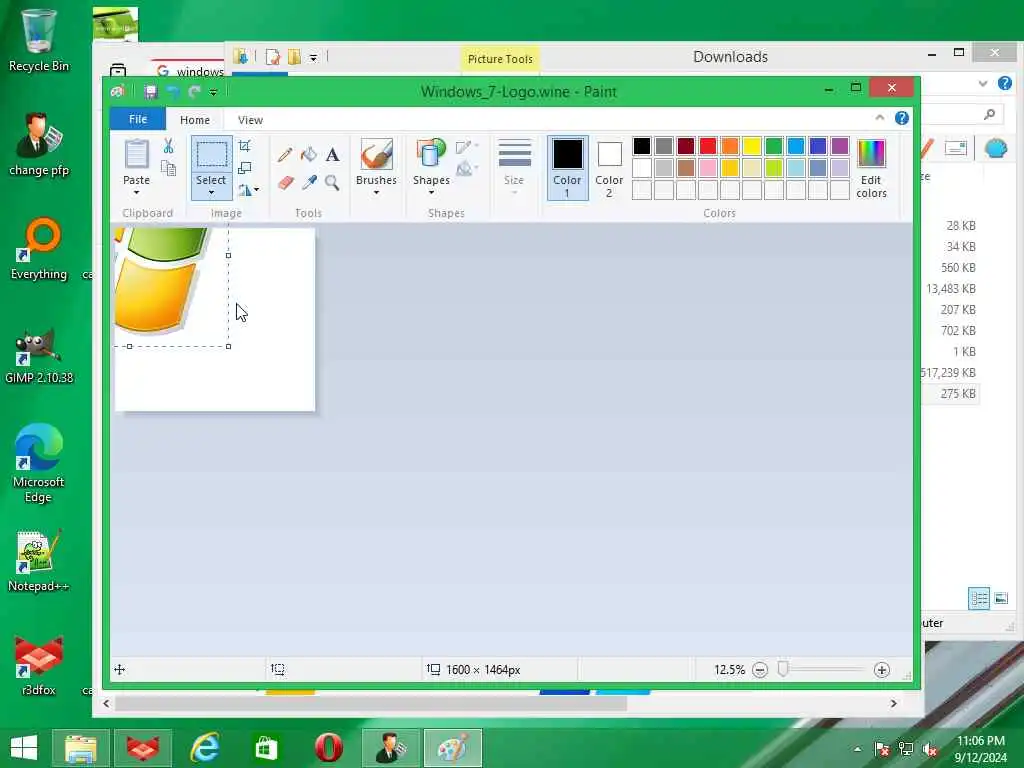Open the File menu in Paint
Image resolution: width=1024 pixels, height=768 pixels.
pos(138,119)
